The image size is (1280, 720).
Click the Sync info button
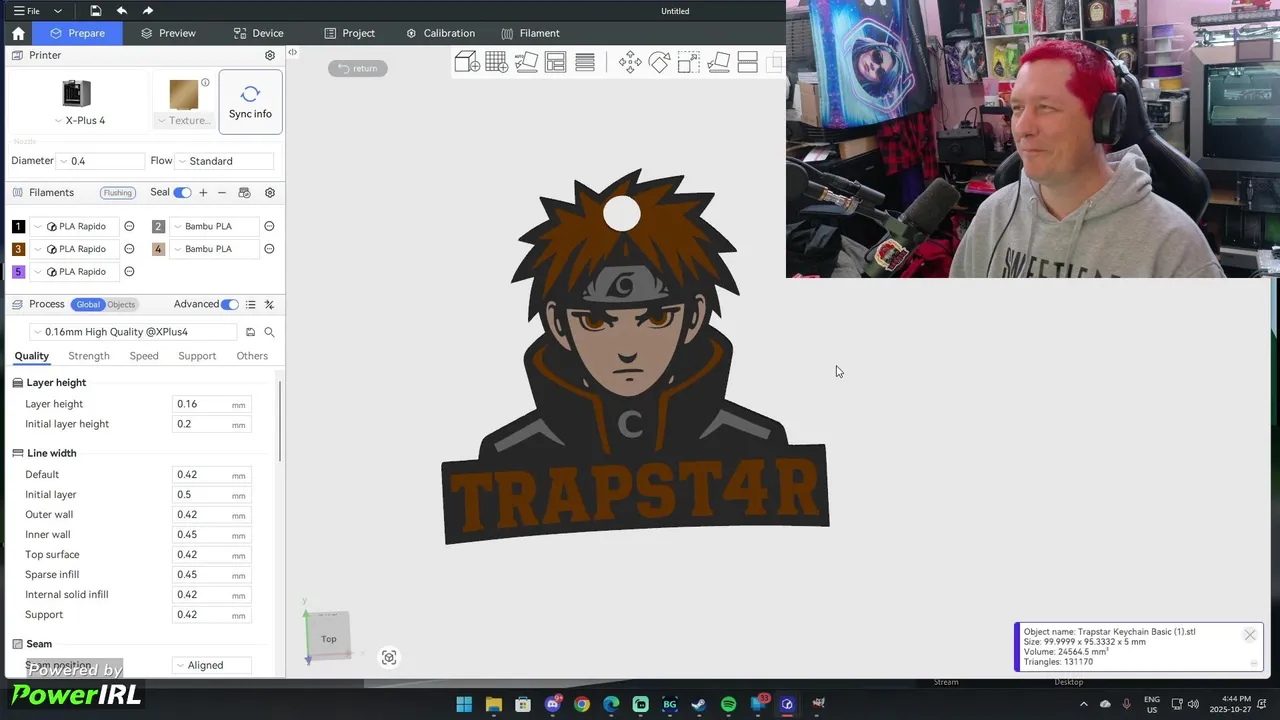click(250, 101)
